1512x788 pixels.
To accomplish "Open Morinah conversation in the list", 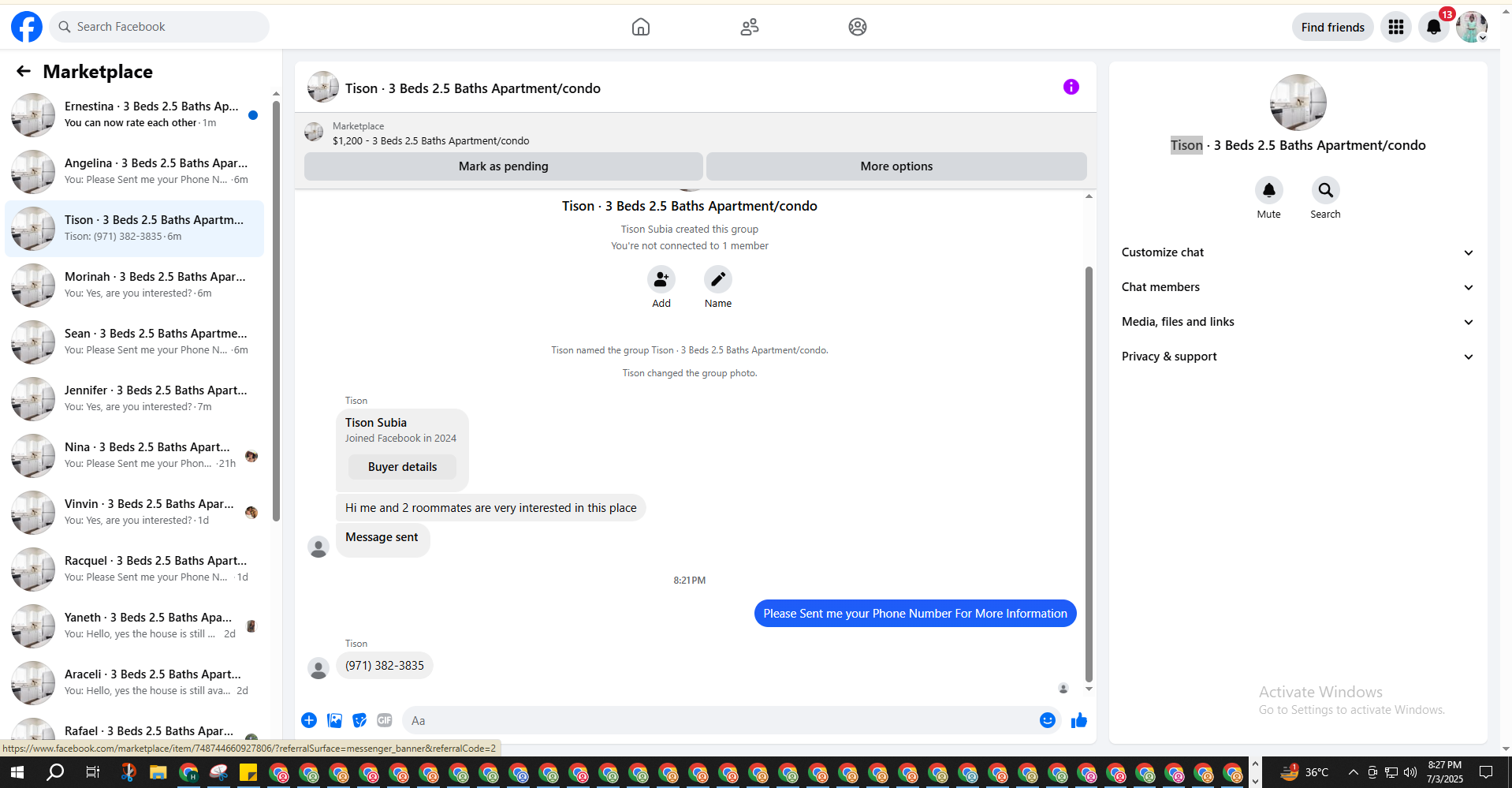I will (135, 285).
